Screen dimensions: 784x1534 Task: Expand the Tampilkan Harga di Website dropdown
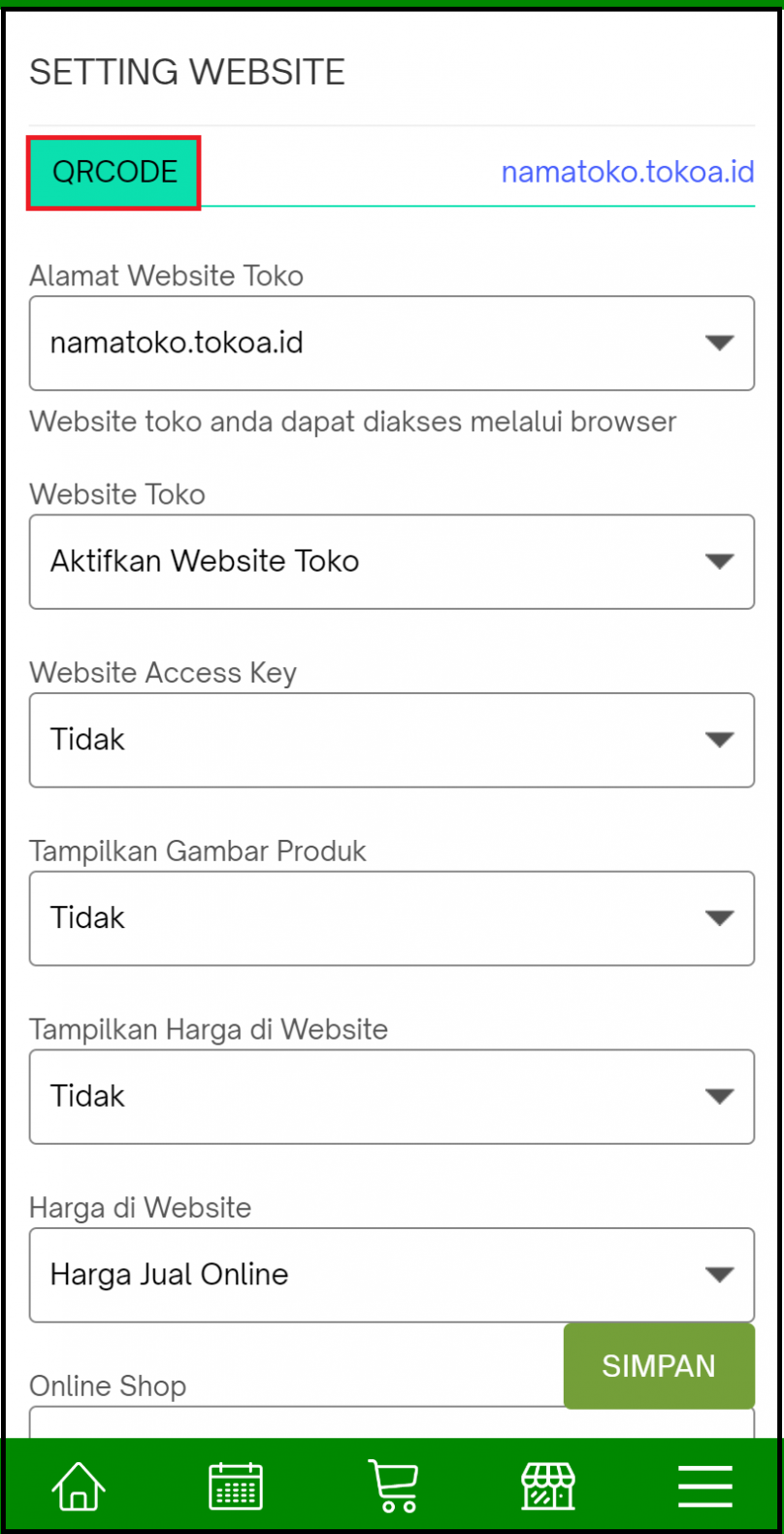392,1096
